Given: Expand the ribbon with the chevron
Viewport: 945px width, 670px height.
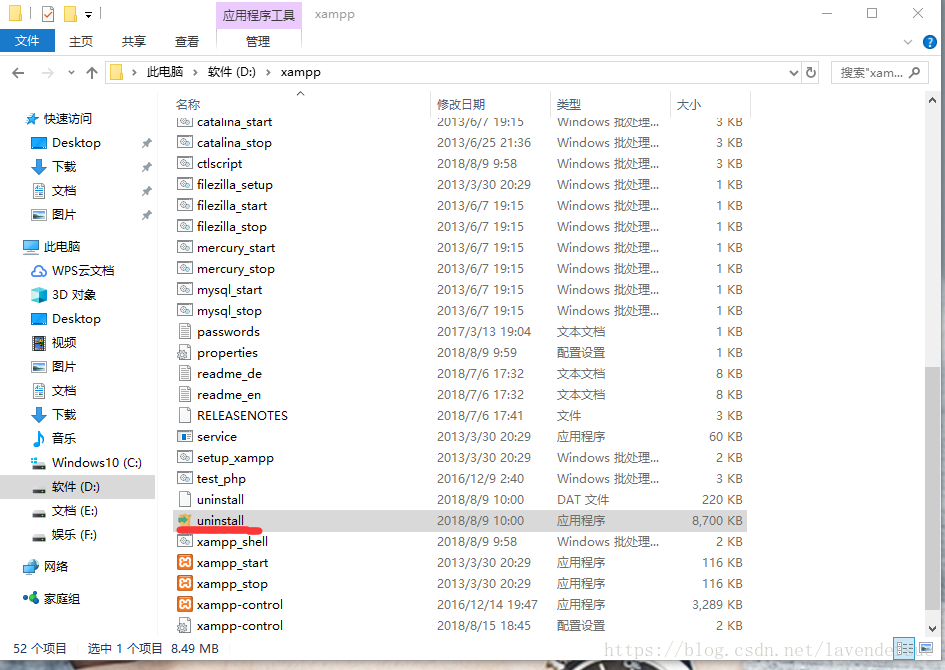Looking at the screenshot, I should (908, 42).
